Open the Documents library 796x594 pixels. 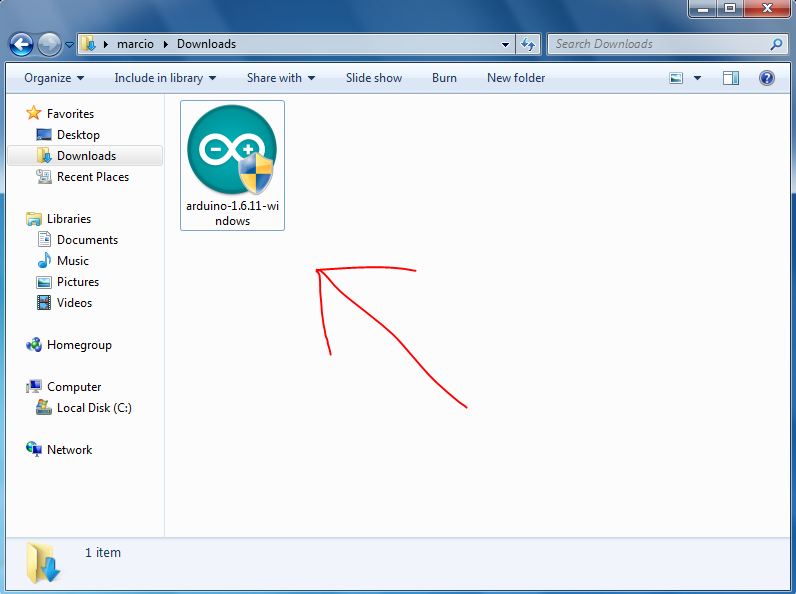(87, 240)
